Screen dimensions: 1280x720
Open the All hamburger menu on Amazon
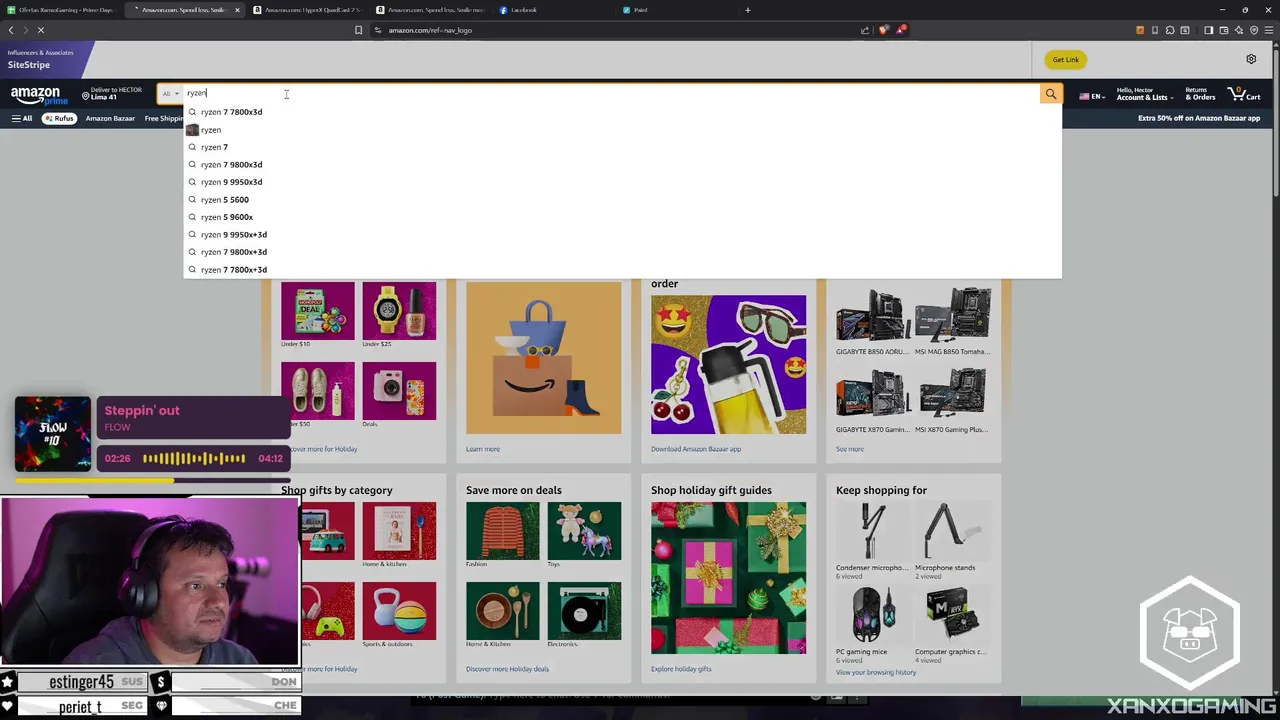pos(21,118)
